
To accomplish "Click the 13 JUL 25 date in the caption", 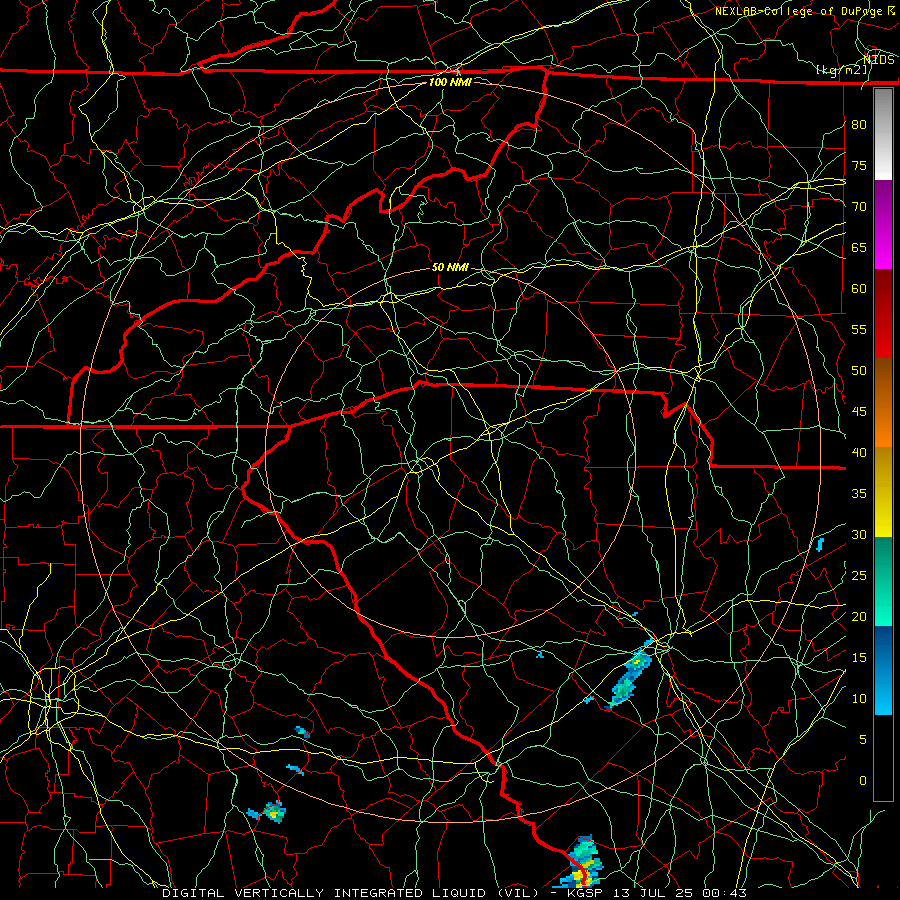I will [655, 893].
